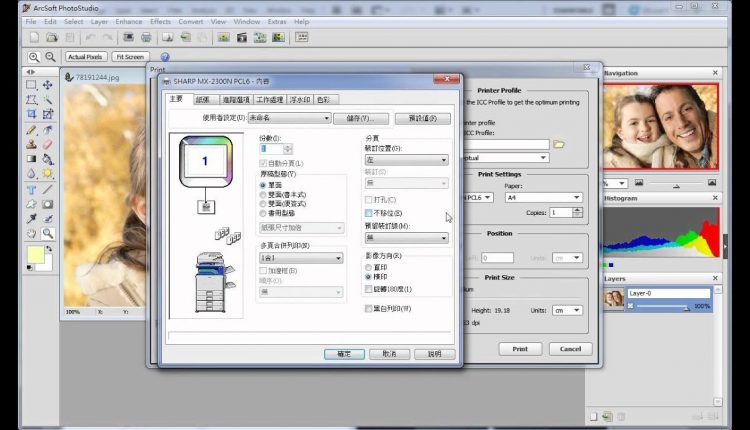Select the Paint Bucket tool
750x430 pixels.
47,159
